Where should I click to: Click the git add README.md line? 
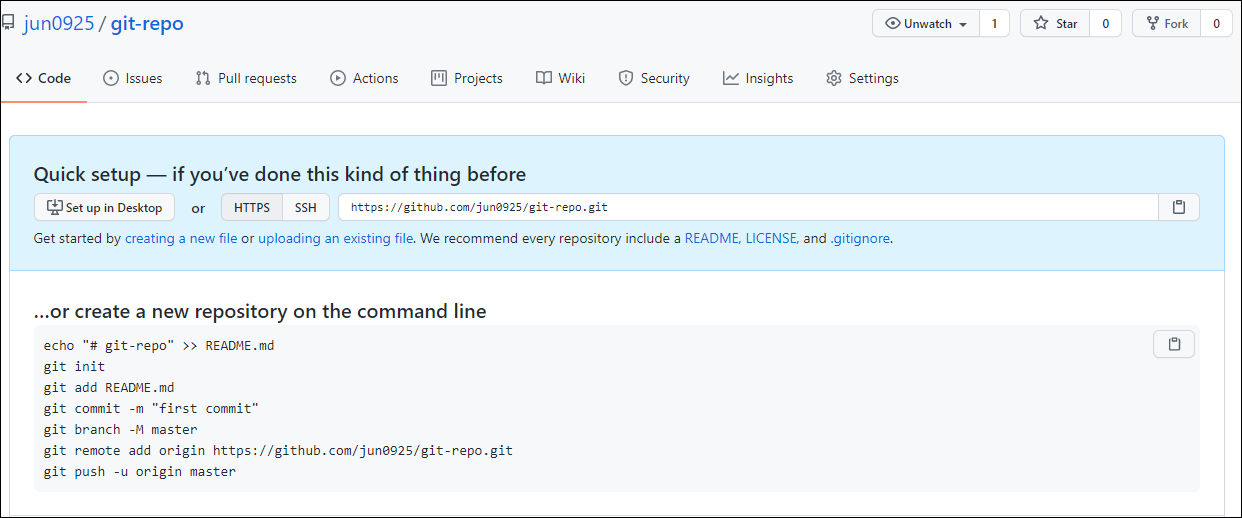(x=109, y=388)
